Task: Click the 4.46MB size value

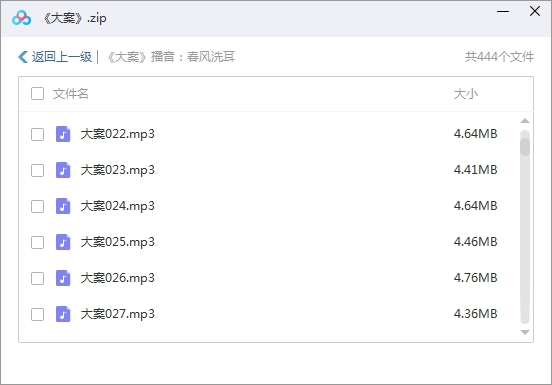Action: [476, 242]
